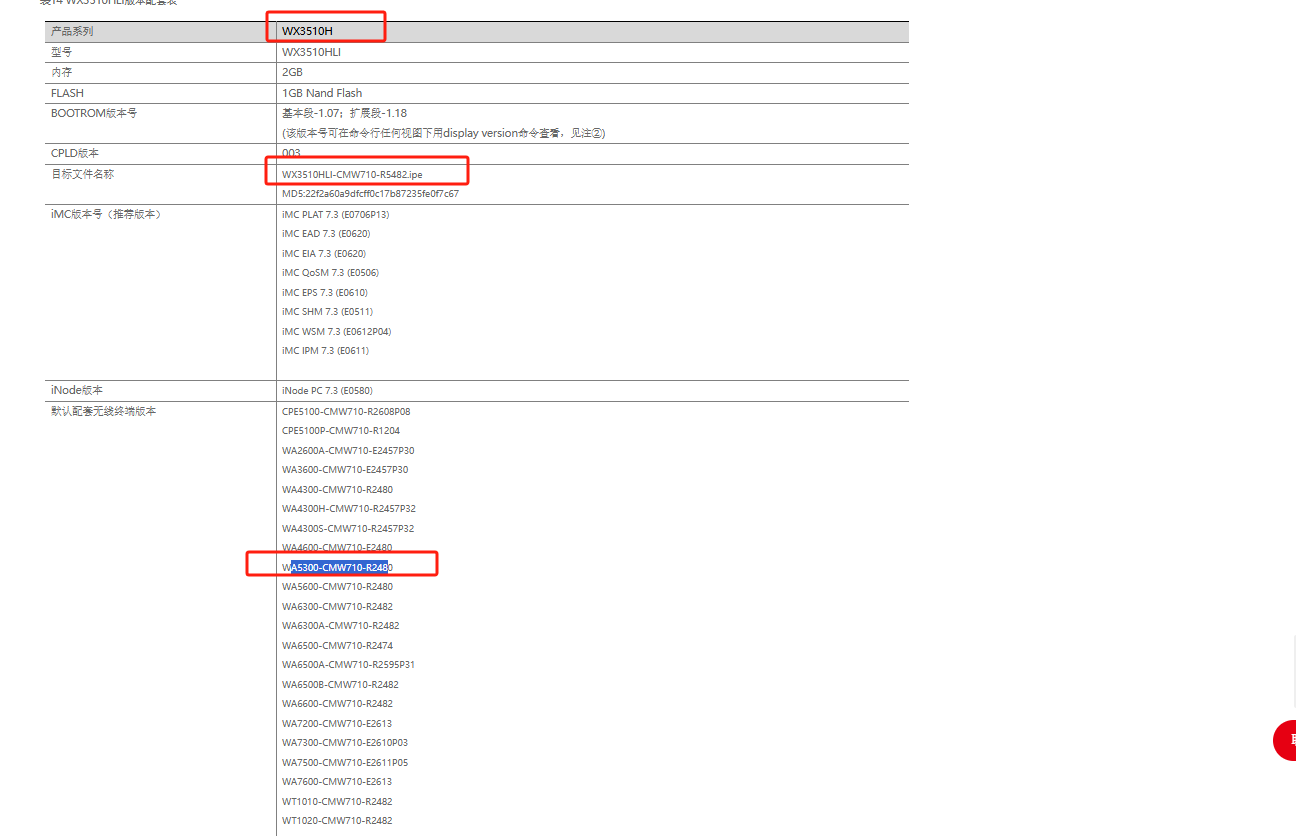The height and width of the screenshot is (836, 1296).
Task: Select the CPLD version value 003
Action: click(291, 153)
